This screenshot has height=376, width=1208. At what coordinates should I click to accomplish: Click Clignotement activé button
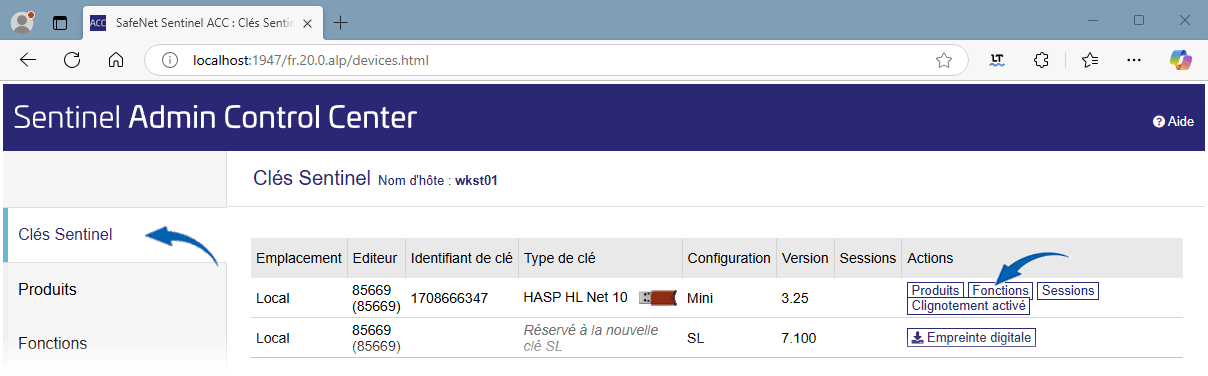pos(968,306)
